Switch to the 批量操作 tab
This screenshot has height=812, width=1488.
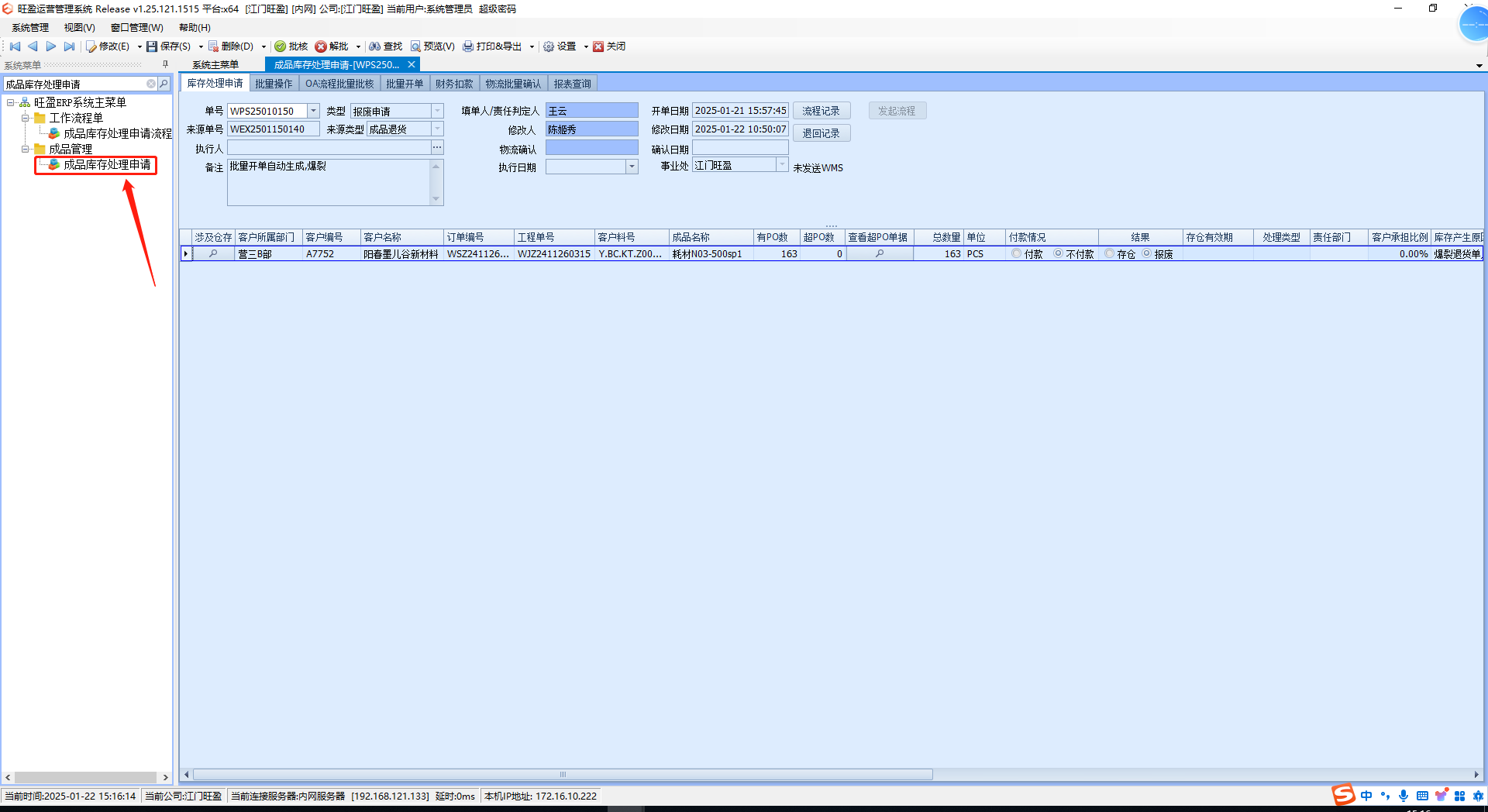pyautogui.click(x=274, y=84)
